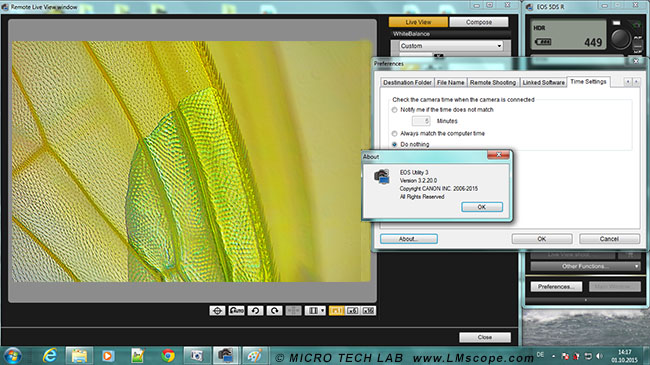Click OK in the About dialog

click(x=482, y=207)
